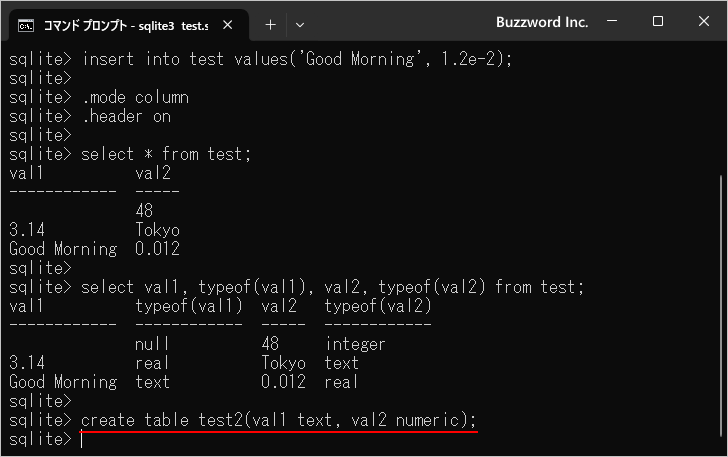Click the word integer in the results
Image resolution: width=728 pixels, height=457 pixels.
[355, 344]
